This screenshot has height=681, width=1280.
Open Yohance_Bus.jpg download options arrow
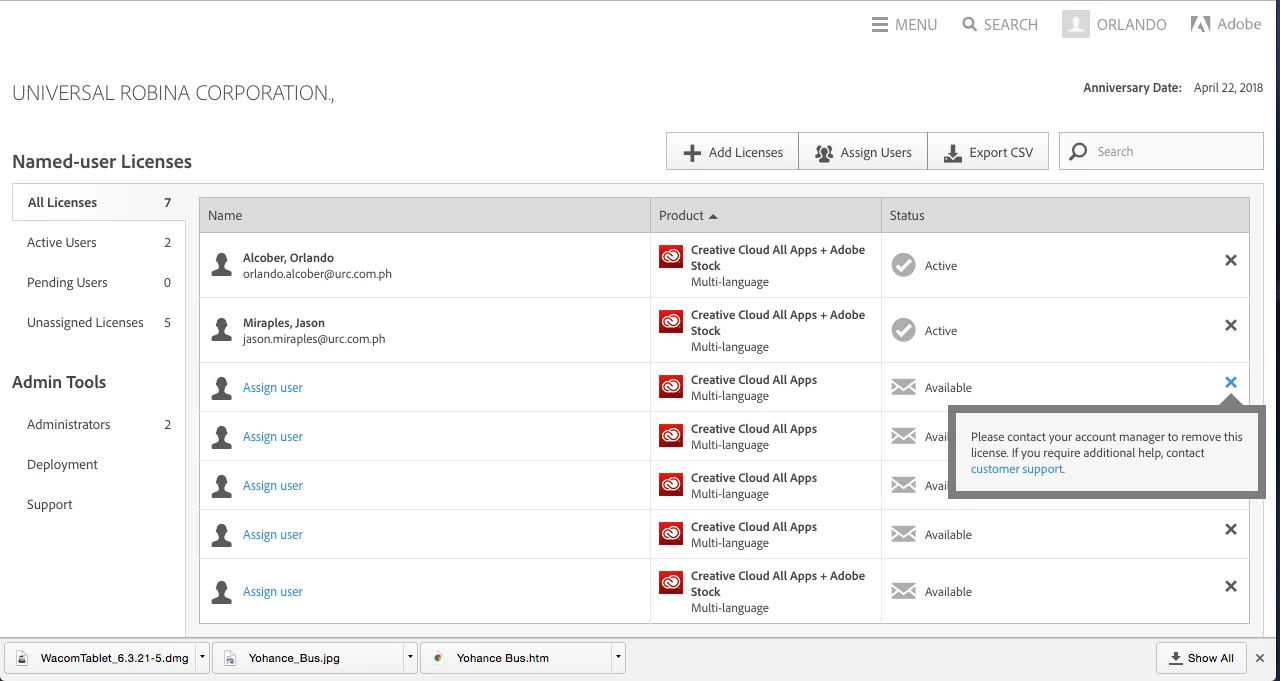point(410,658)
